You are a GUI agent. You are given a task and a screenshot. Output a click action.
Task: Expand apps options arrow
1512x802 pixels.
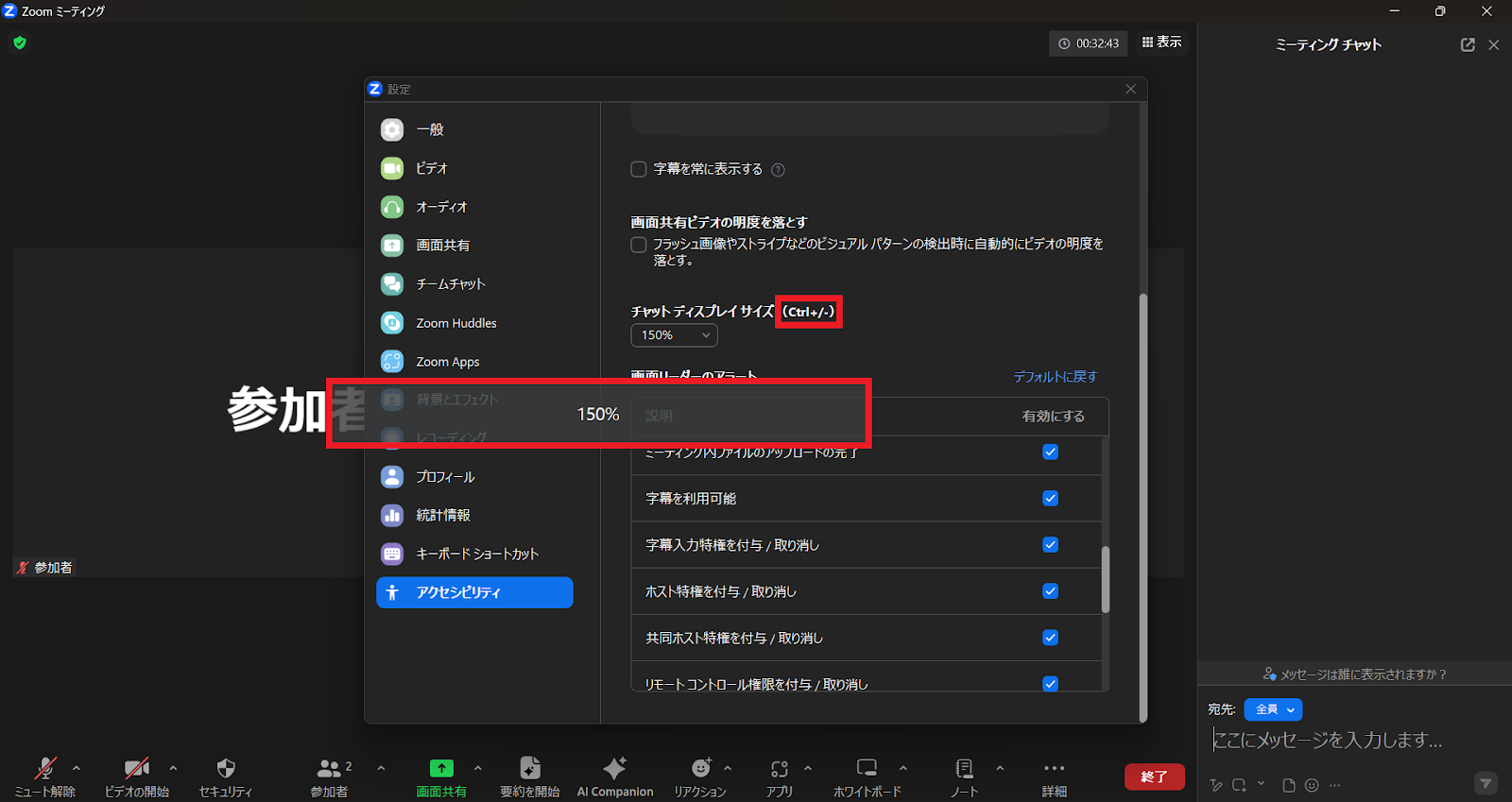click(x=808, y=768)
